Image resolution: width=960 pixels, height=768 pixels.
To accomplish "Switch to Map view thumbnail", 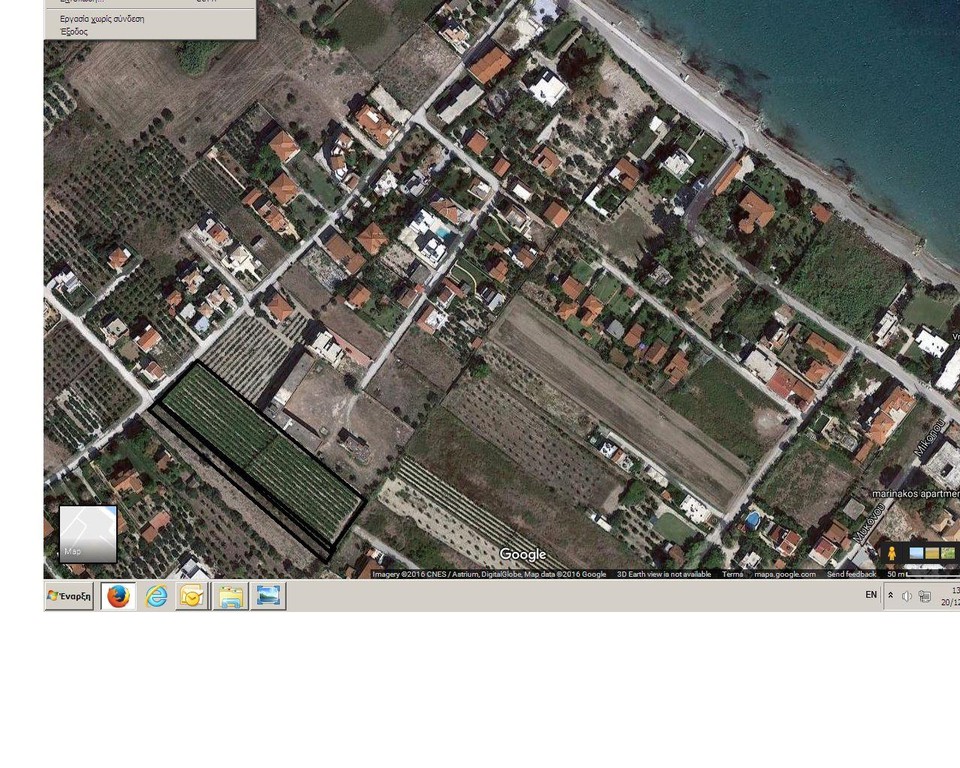I will 88,533.
